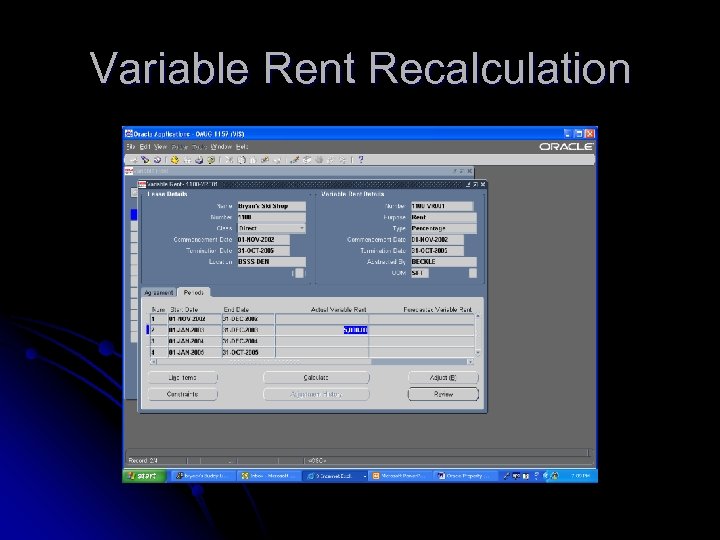The width and height of the screenshot is (720, 540).
Task: Open the Help menu
Action: 242,147
